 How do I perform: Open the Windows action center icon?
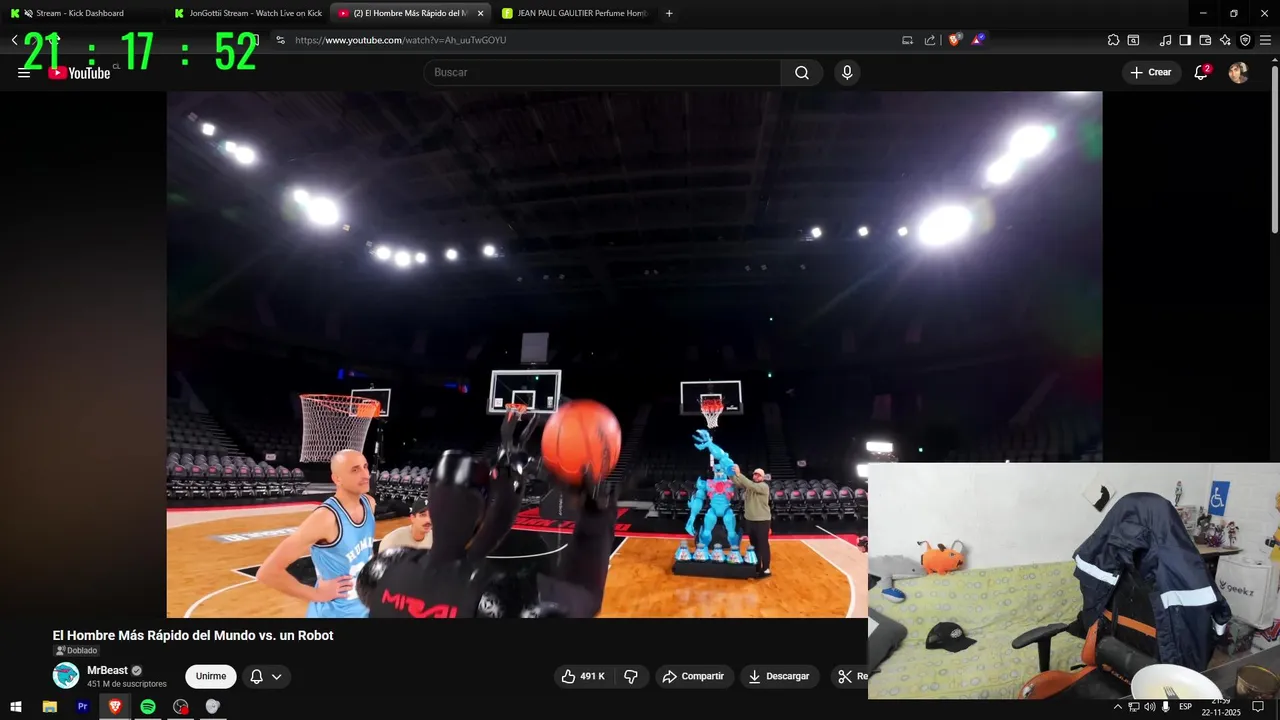click(1258, 707)
